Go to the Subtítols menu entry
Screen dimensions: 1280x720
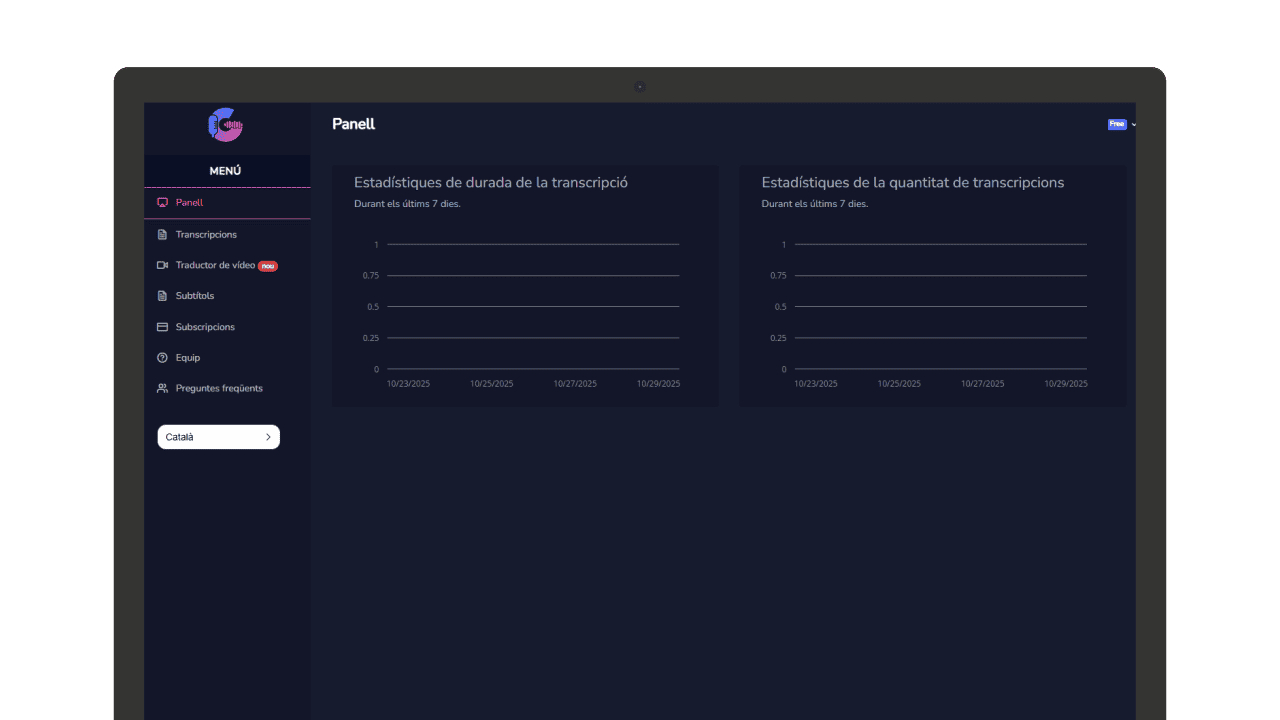pyautogui.click(x=195, y=296)
